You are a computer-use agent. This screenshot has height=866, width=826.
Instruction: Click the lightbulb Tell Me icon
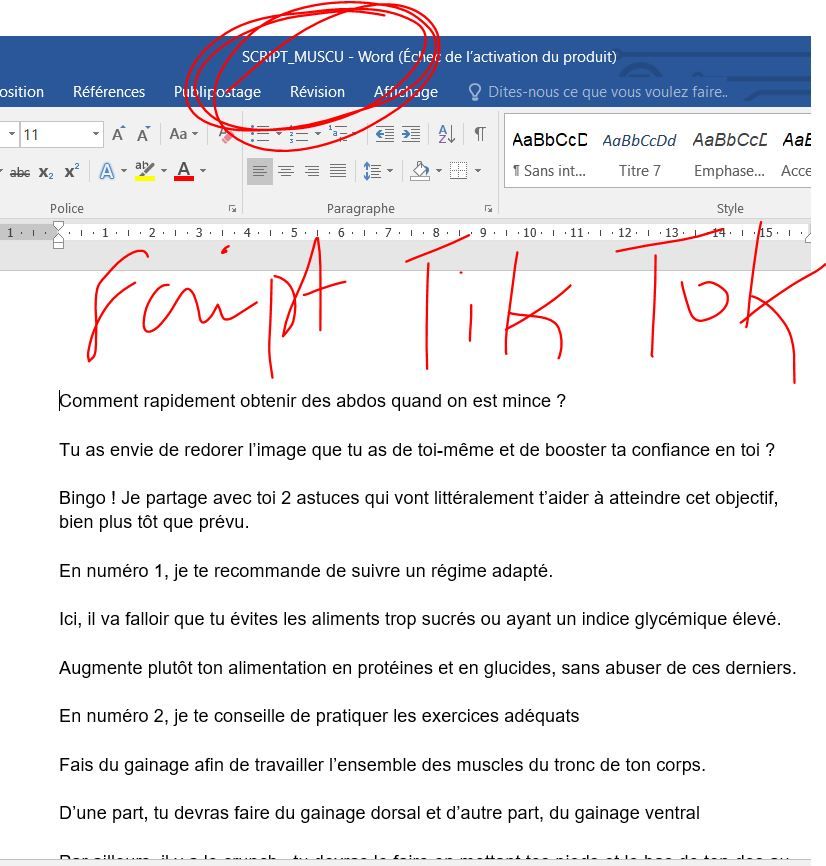[x=474, y=92]
